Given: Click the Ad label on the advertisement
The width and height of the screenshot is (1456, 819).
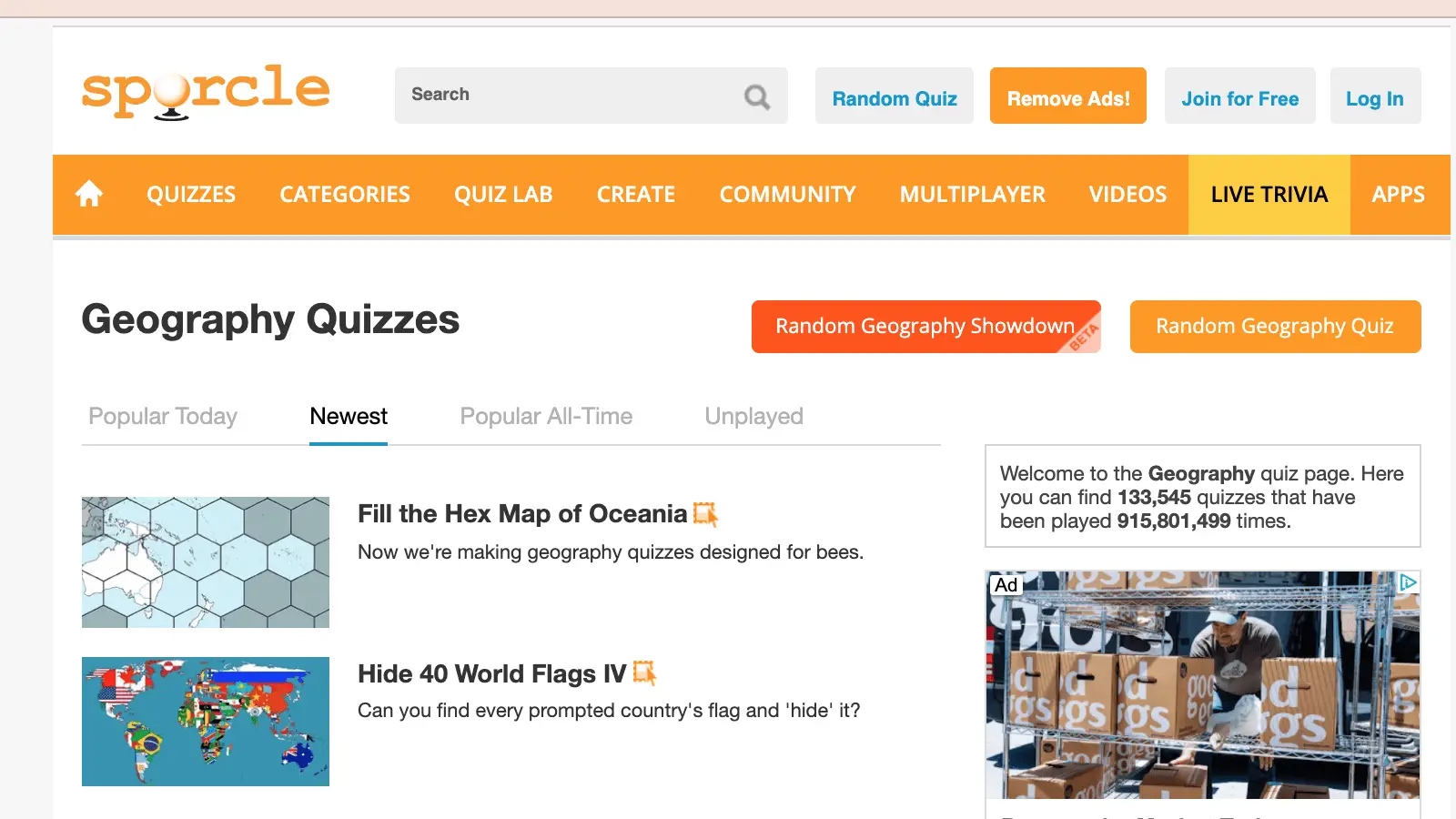Looking at the screenshot, I should pyautogui.click(x=1006, y=585).
